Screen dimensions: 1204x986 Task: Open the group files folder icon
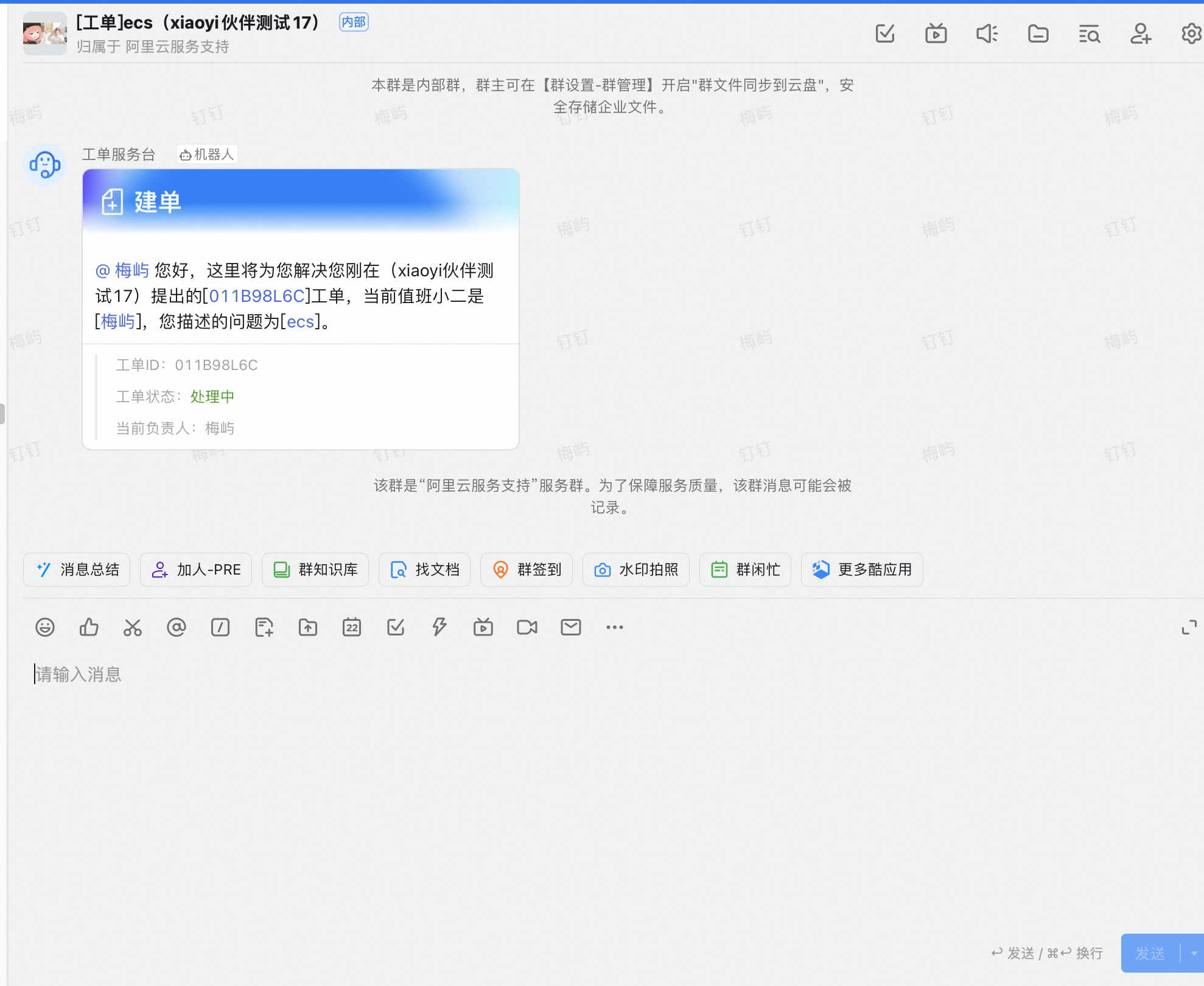(1038, 33)
